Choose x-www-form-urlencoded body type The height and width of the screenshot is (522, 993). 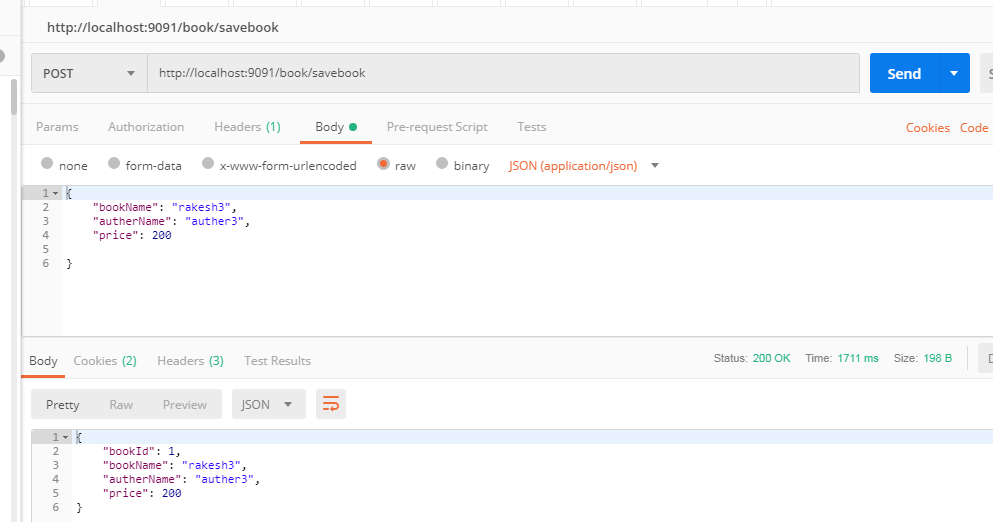pos(208,165)
